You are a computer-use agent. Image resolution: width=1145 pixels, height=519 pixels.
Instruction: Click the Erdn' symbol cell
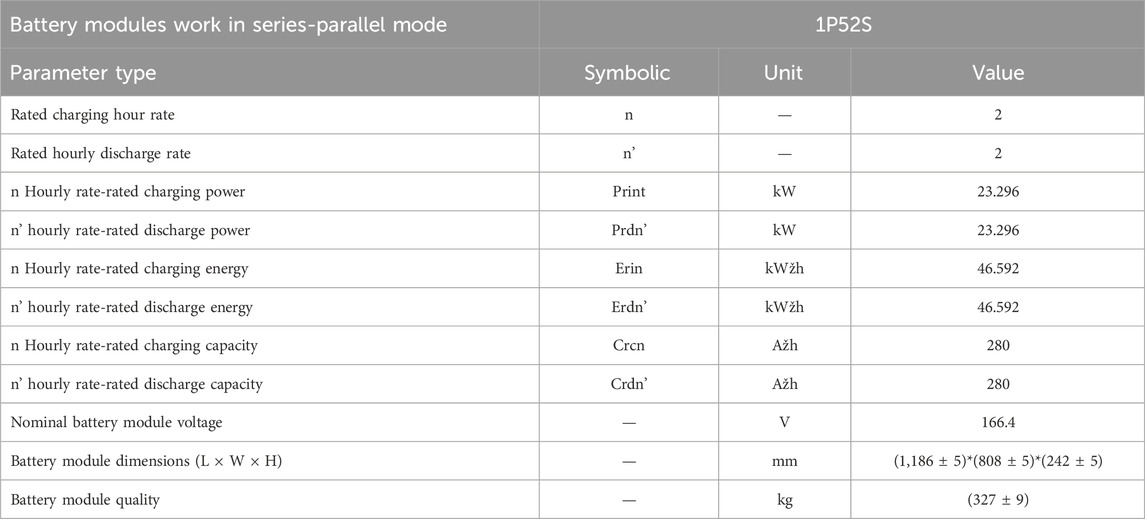628,307
